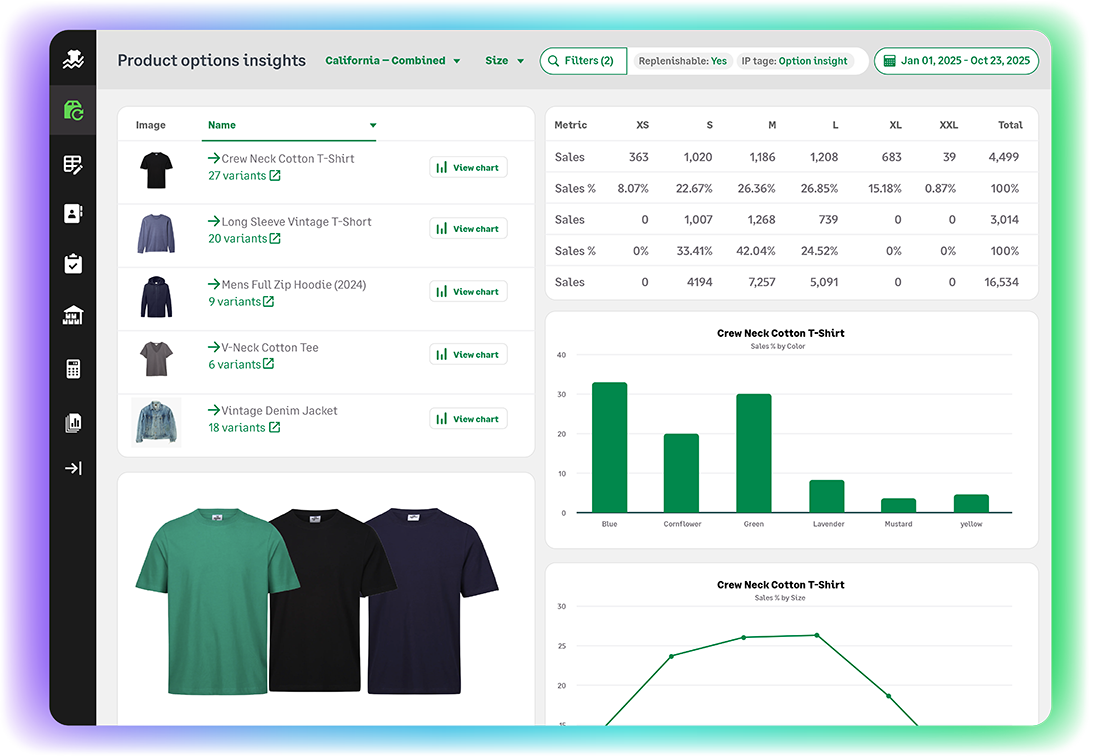Open external link icon next to 9 variants
Viewport: 1100px width, 756px height.
tap(269, 302)
